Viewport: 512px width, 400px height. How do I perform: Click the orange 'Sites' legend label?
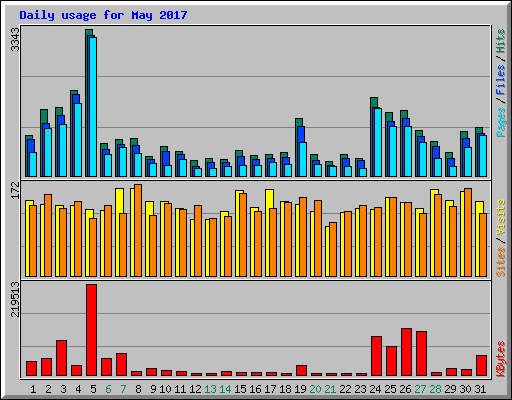click(x=501, y=262)
